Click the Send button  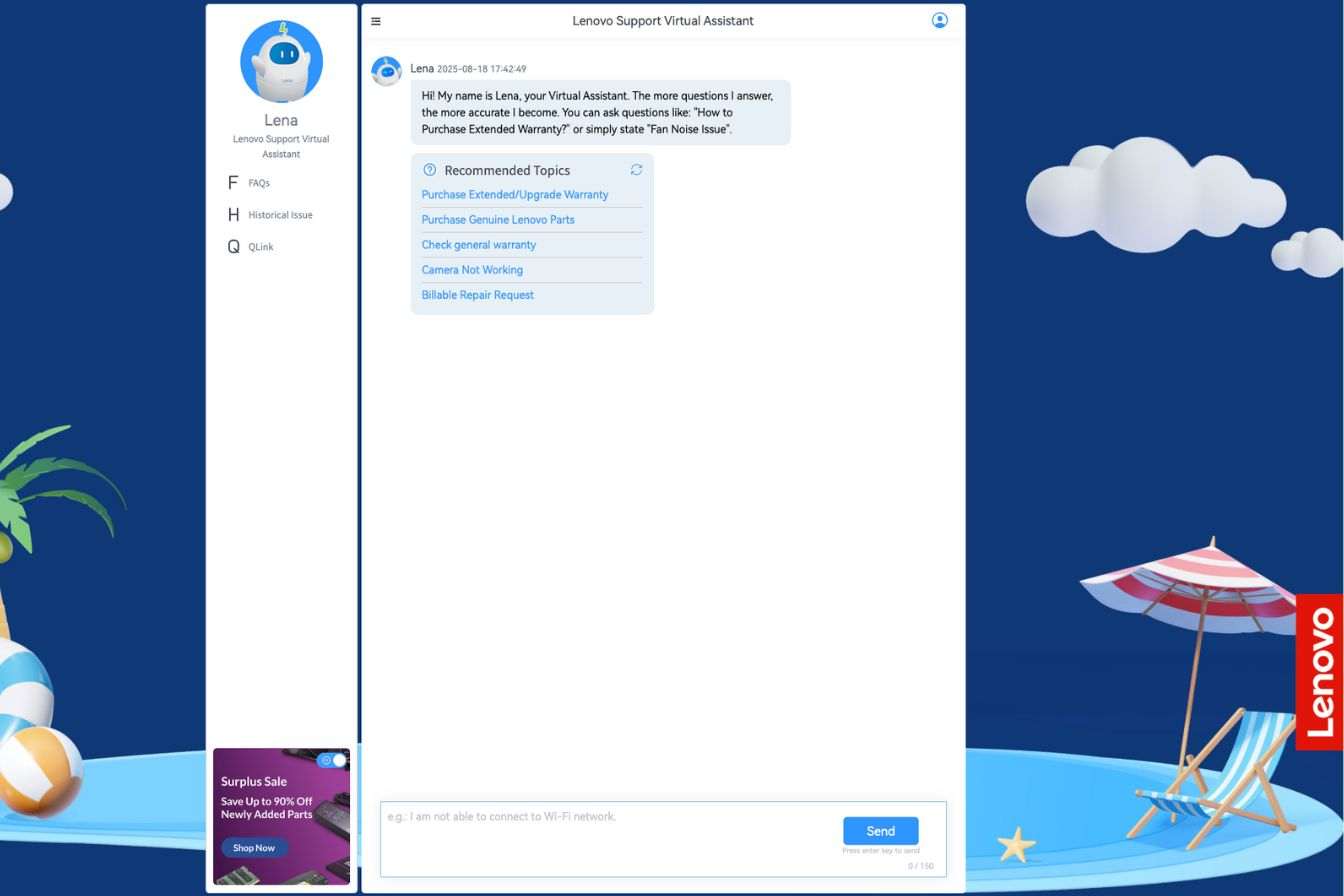(x=880, y=831)
